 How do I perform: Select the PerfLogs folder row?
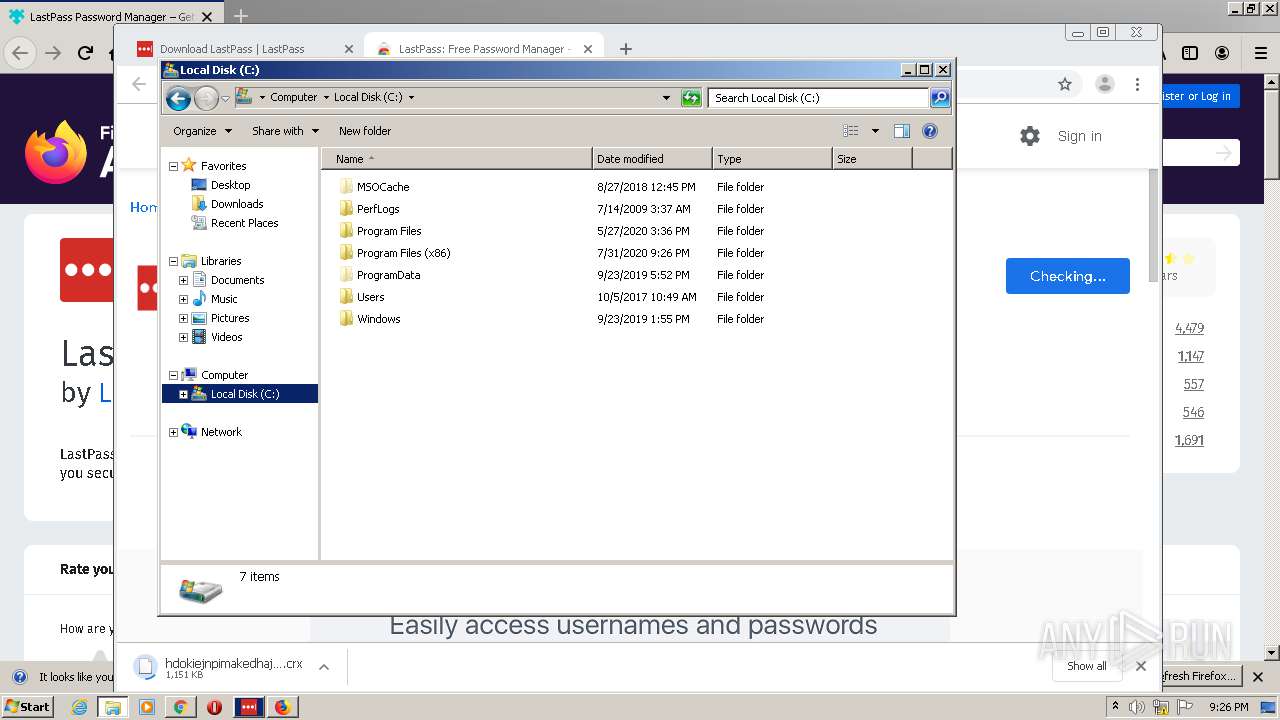[x=637, y=209]
